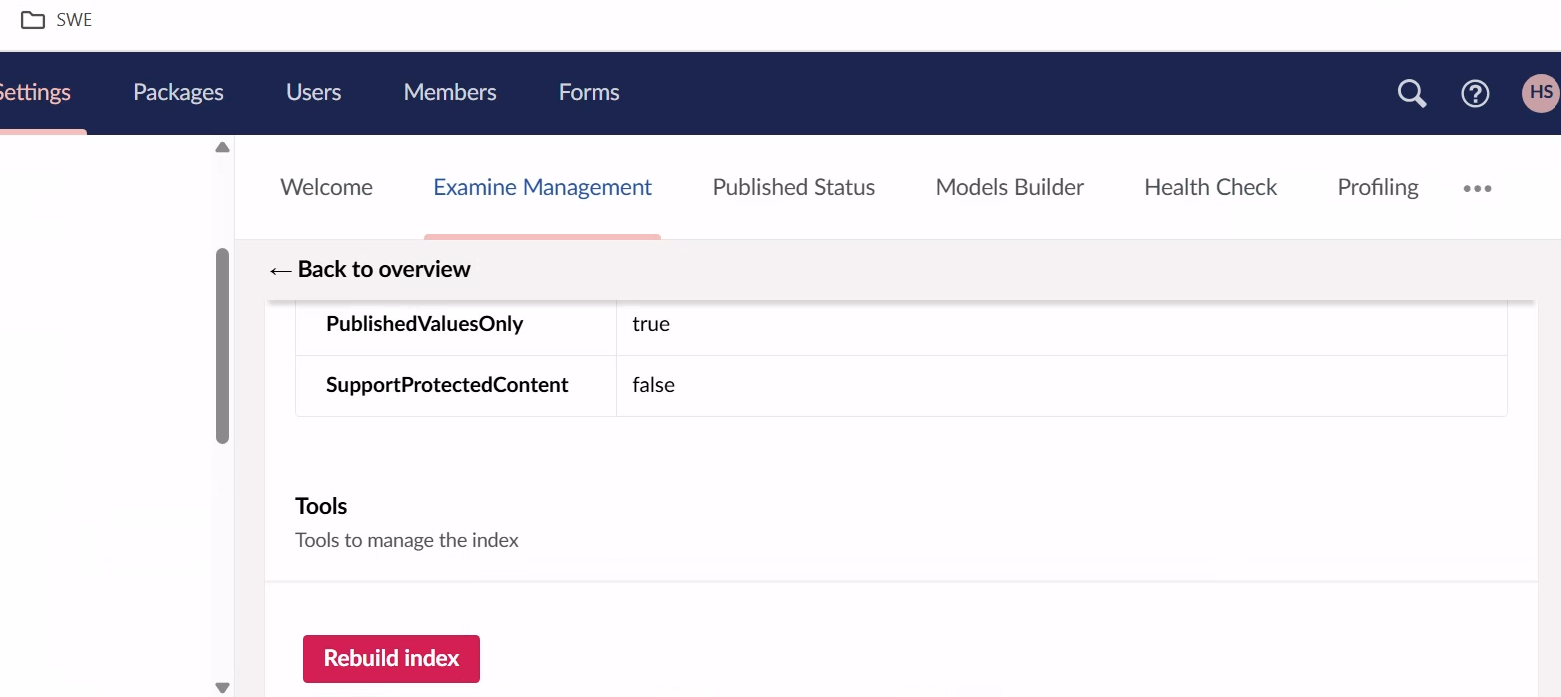This screenshot has height=697, width=1561.
Task: Go to the Health Check tab
Action: click(x=1211, y=187)
